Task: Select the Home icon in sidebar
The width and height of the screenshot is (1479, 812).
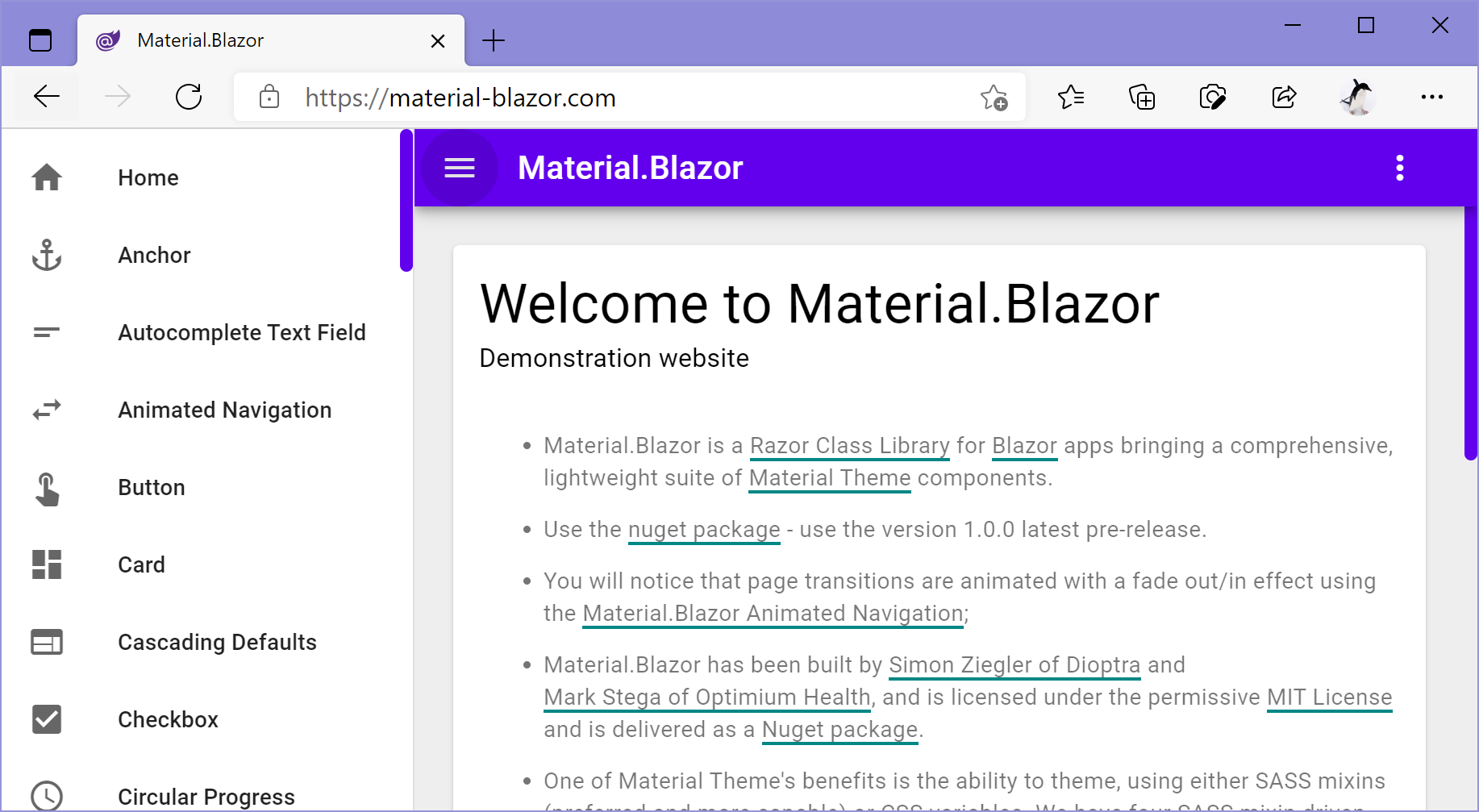Action: pyautogui.click(x=46, y=177)
